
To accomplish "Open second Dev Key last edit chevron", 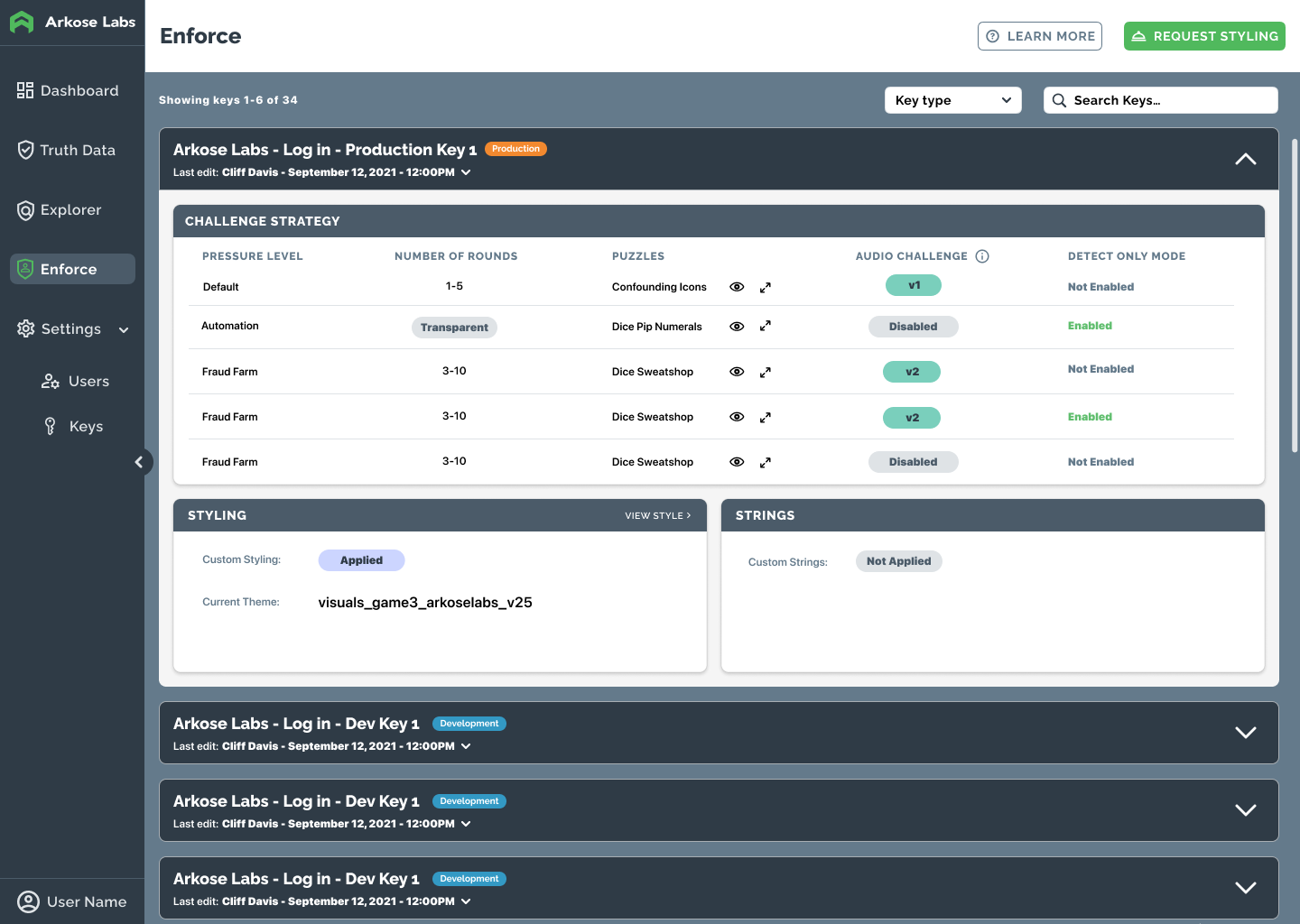I will [466, 824].
